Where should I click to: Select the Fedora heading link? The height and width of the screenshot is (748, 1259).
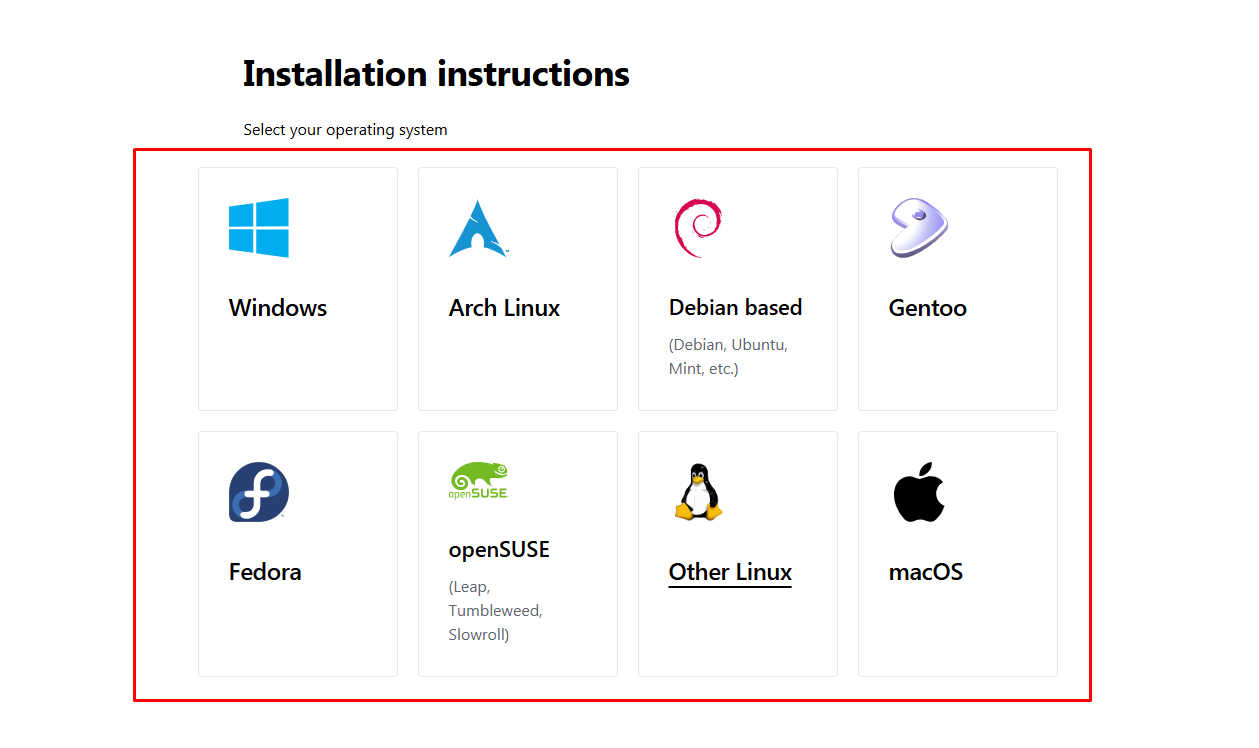click(x=265, y=572)
